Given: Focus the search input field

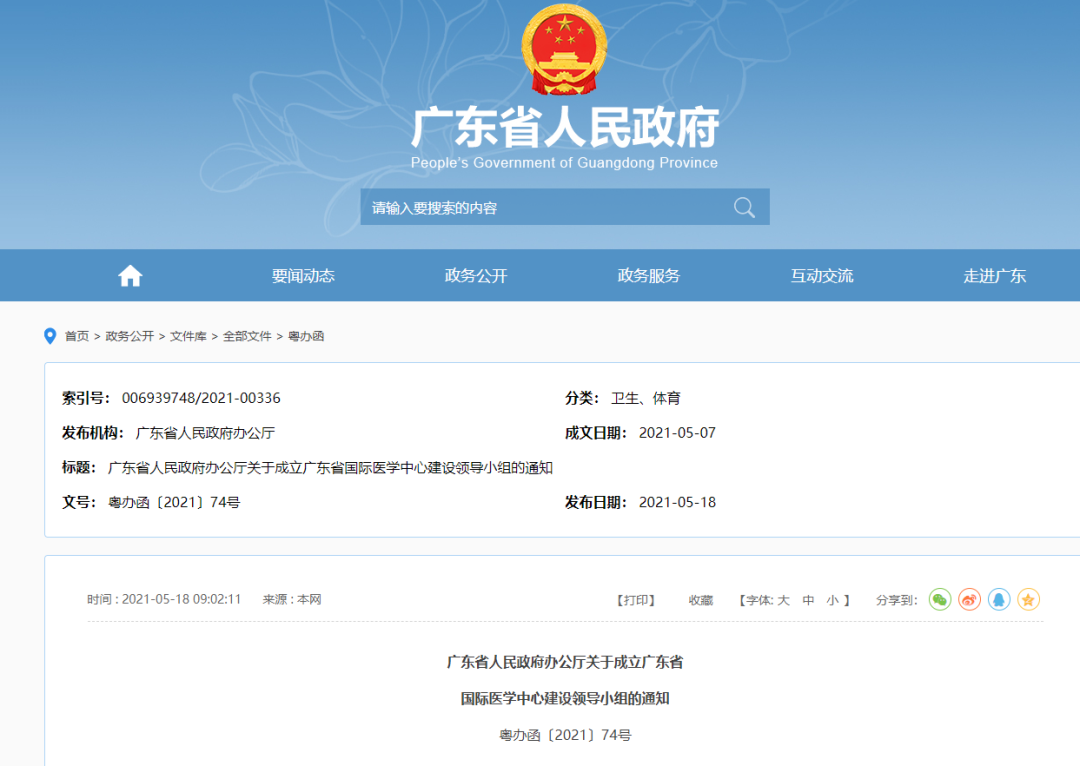Looking at the screenshot, I should point(540,207).
